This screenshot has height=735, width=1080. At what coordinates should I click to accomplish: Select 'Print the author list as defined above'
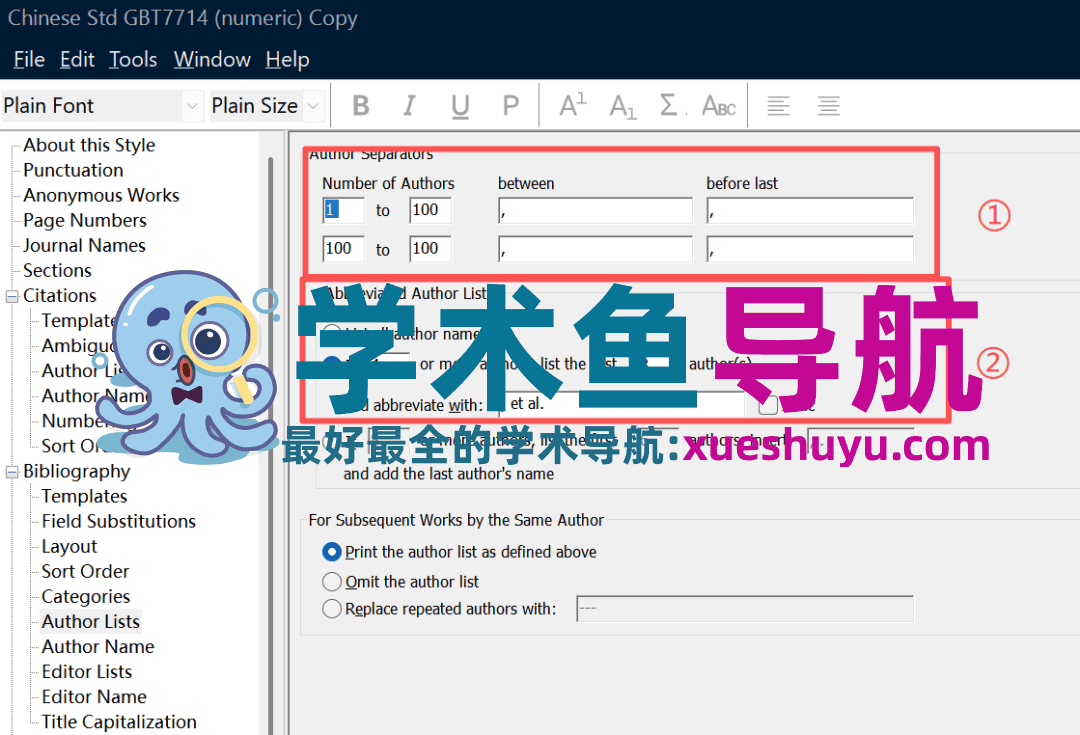pos(331,551)
